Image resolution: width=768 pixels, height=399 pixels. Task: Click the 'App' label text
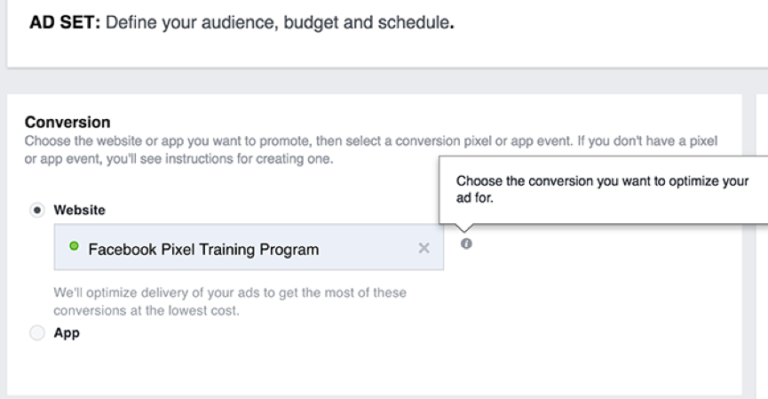tap(67, 333)
